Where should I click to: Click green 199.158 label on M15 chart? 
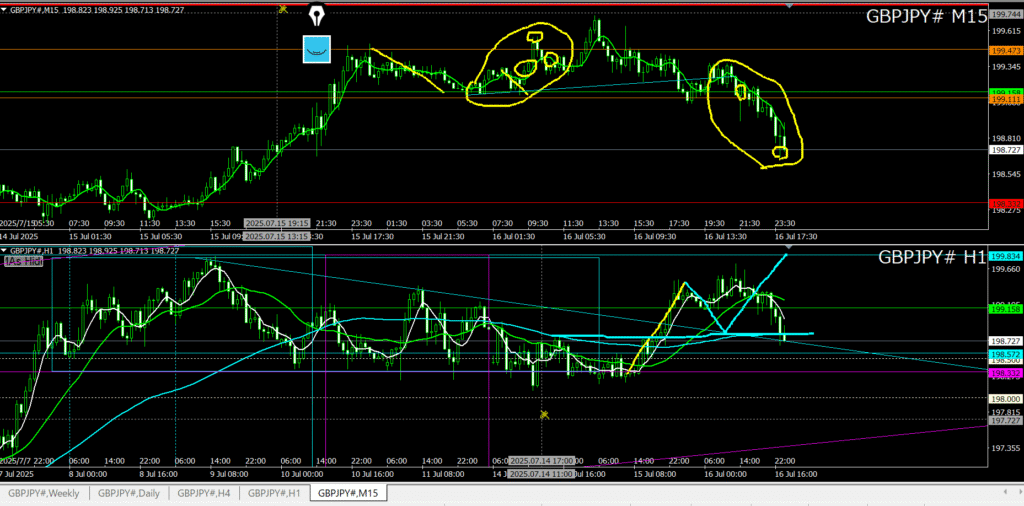point(1006,92)
